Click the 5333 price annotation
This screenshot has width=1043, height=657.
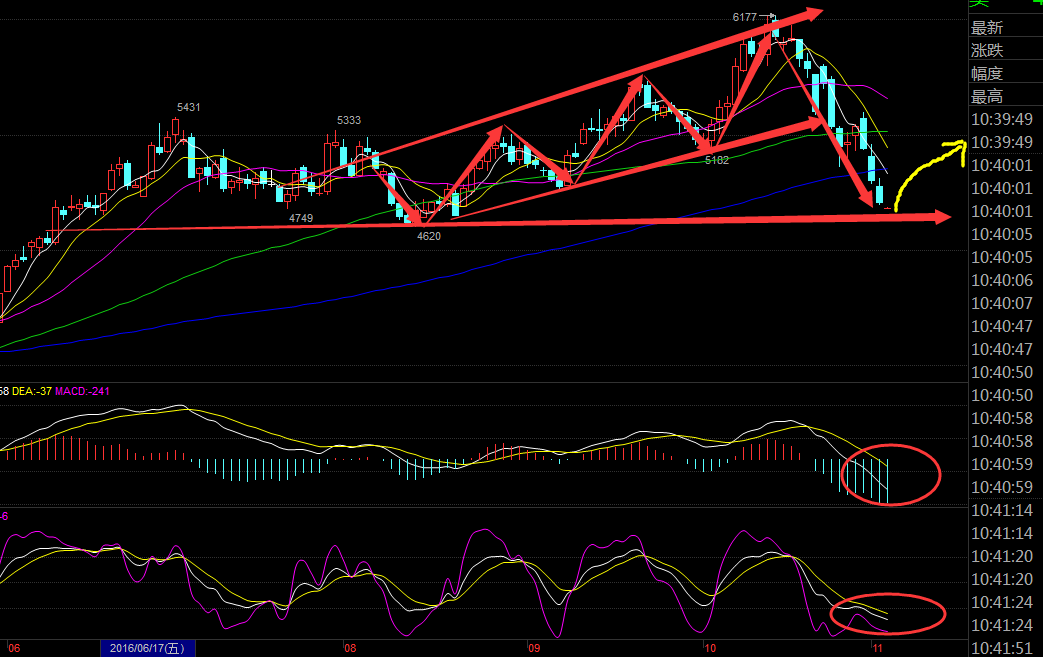click(349, 120)
